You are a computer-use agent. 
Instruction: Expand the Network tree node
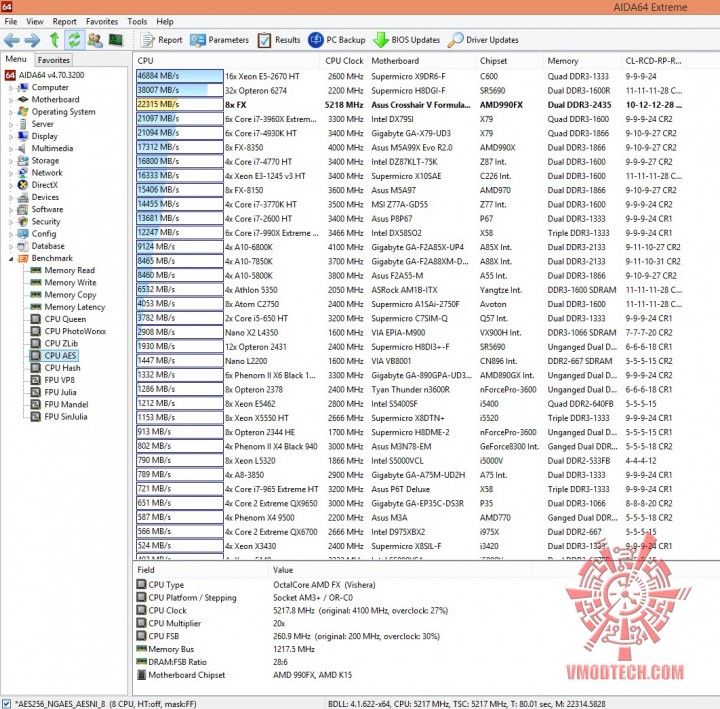11,173
